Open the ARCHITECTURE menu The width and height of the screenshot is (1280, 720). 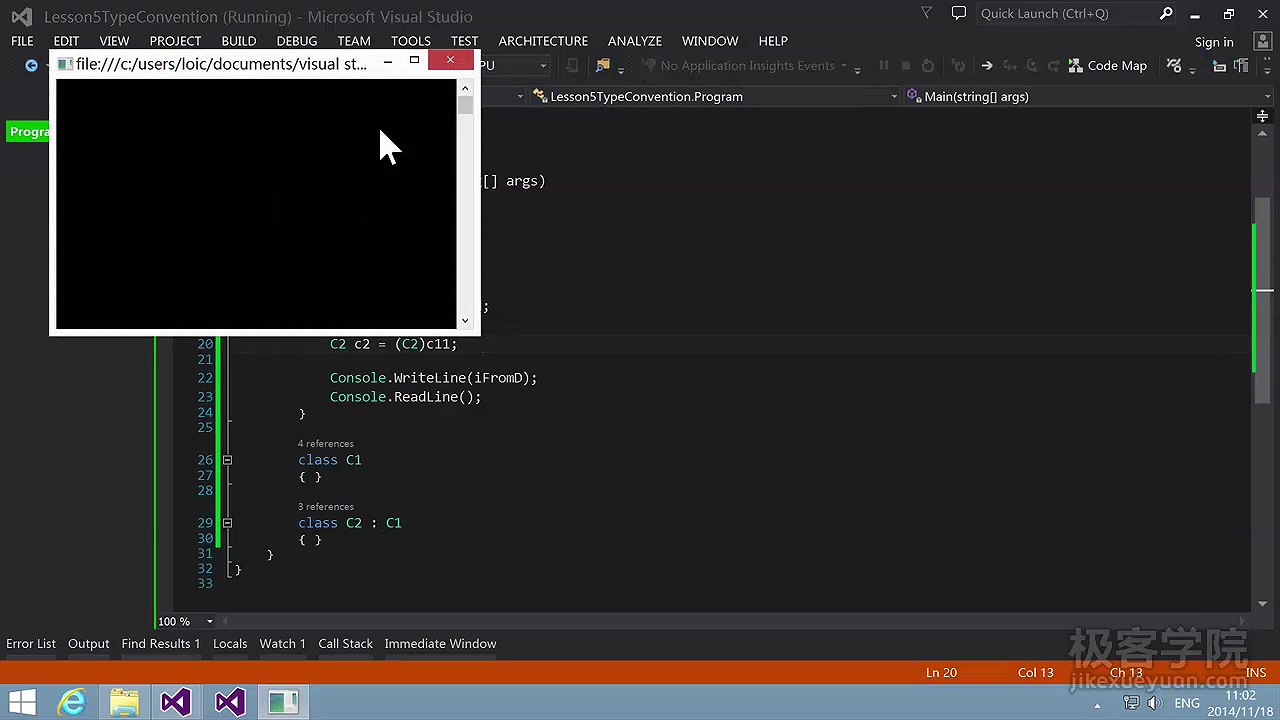(543, 41)
